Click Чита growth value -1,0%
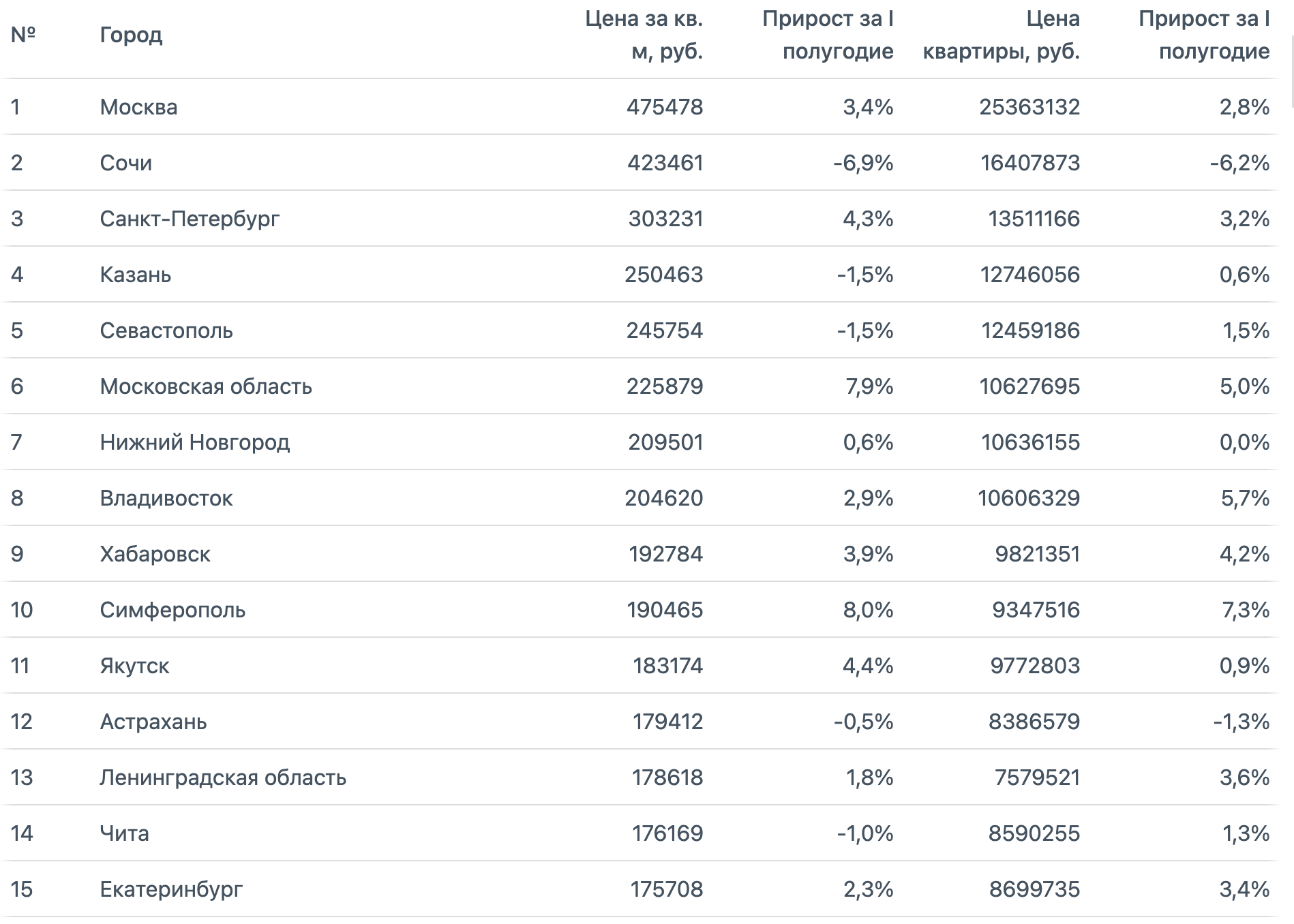This screenshot has height=924, width=1294. point(865,833)
